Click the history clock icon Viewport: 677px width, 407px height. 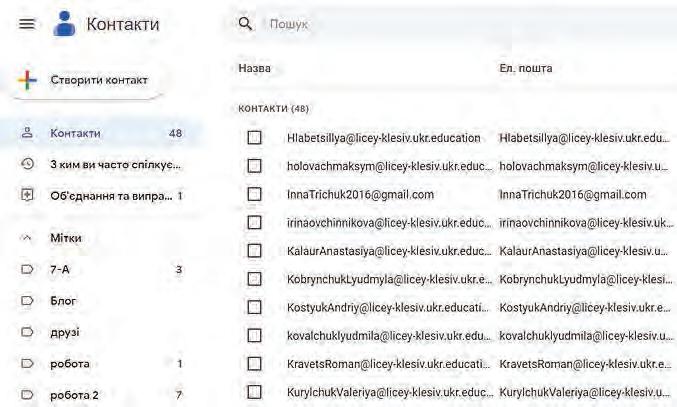(x=27, y=164)
